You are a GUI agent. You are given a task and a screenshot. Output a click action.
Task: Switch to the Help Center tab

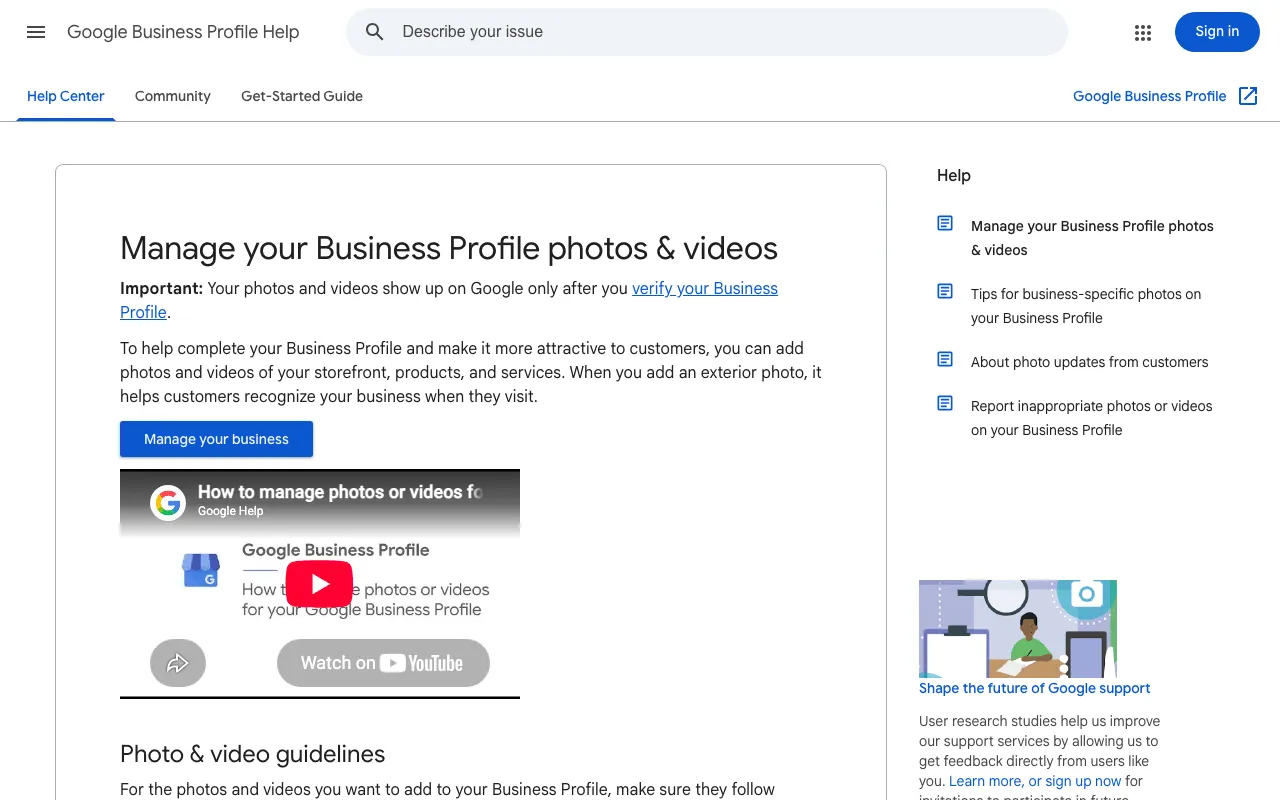pos(66,96)
